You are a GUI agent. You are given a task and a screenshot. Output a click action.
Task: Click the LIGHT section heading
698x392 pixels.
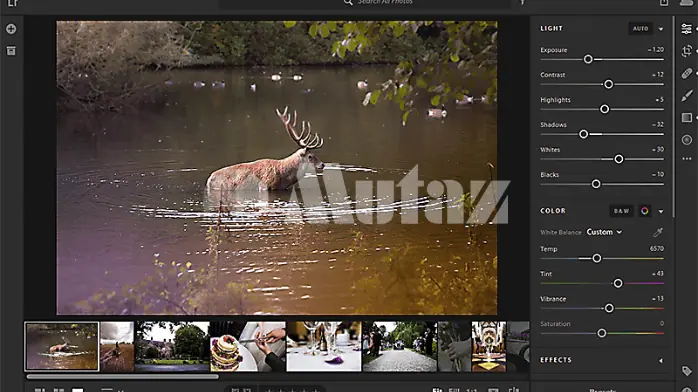[552, 28]
